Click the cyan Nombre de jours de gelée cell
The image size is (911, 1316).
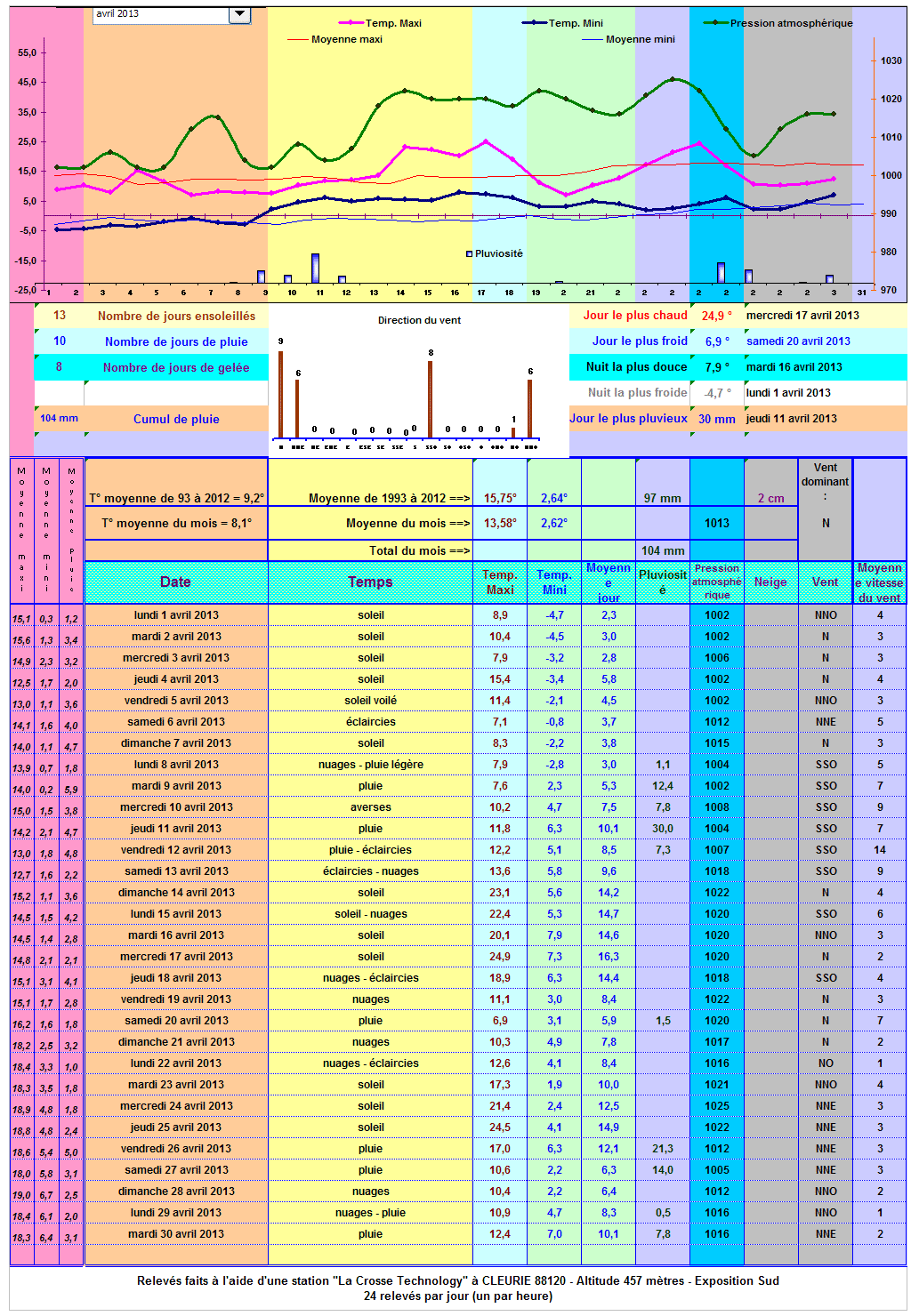pyautogui.click(x=151, y=367)
